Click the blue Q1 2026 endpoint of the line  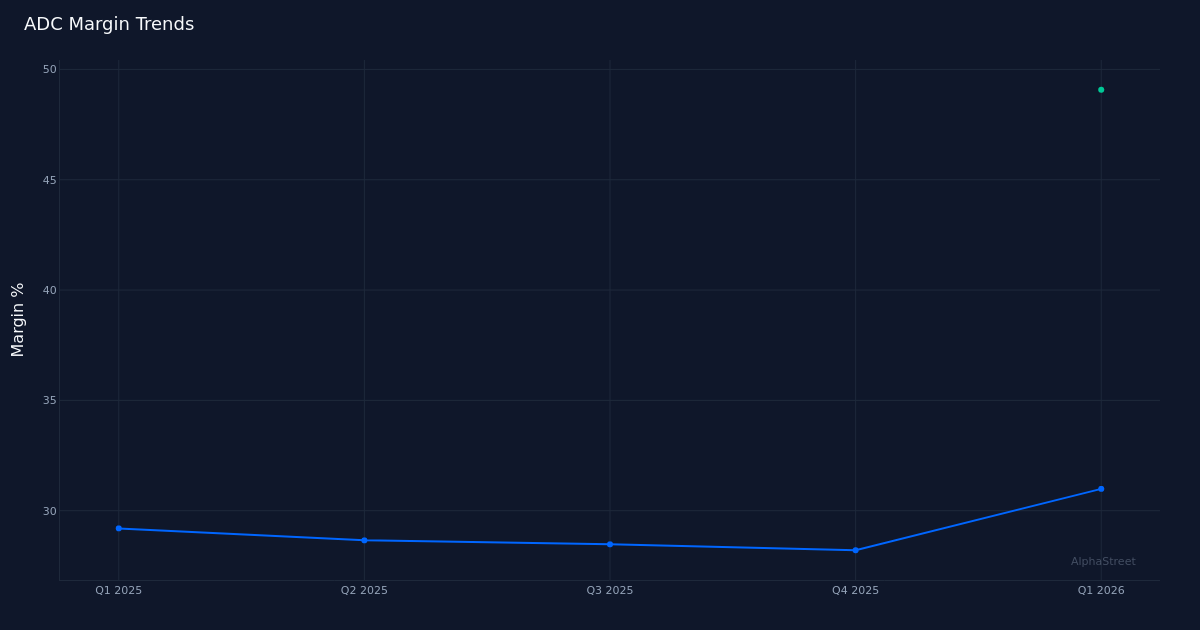point(1101,488)
